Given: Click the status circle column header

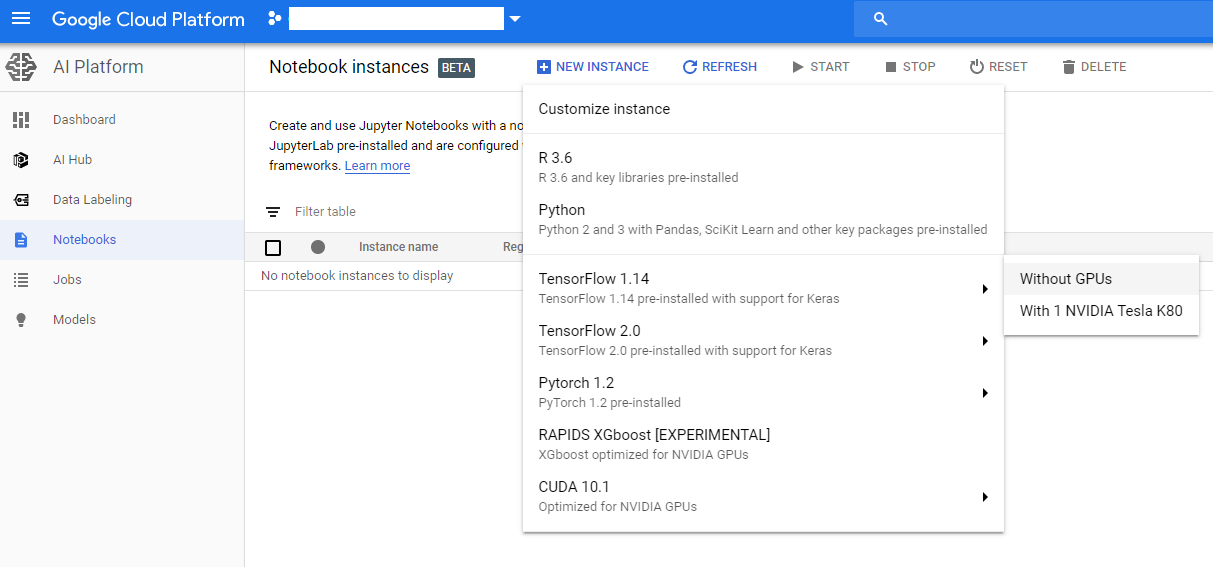Looking at the screenshot, I should tap(318, 247).
